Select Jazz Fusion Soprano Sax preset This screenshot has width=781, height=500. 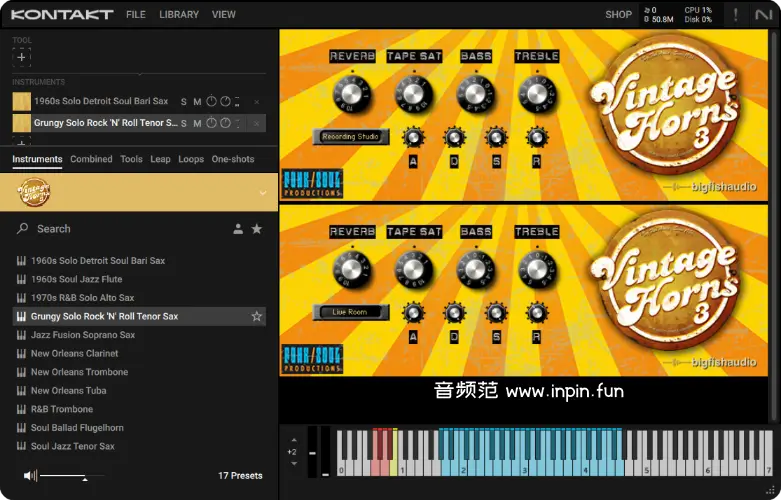139,335
